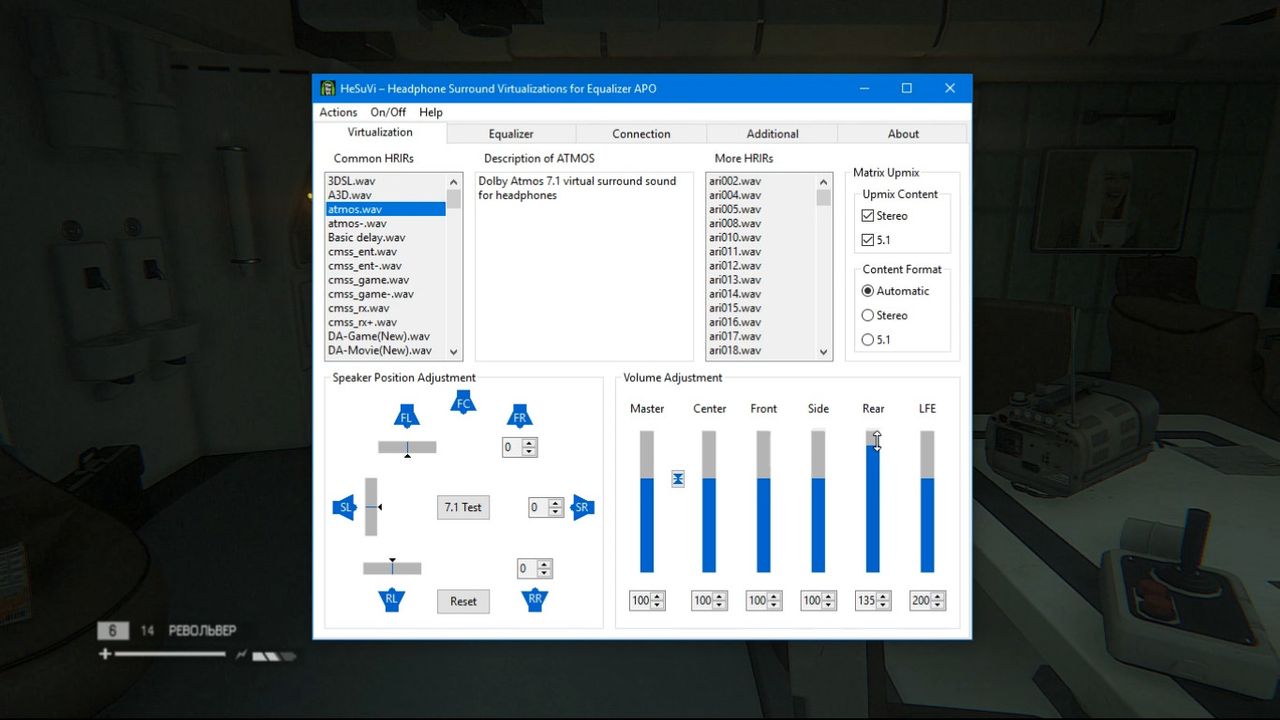Click the FR front-right speaker icon
The height and width of the screenshot is (720, 1280).
tap(519, 416)
